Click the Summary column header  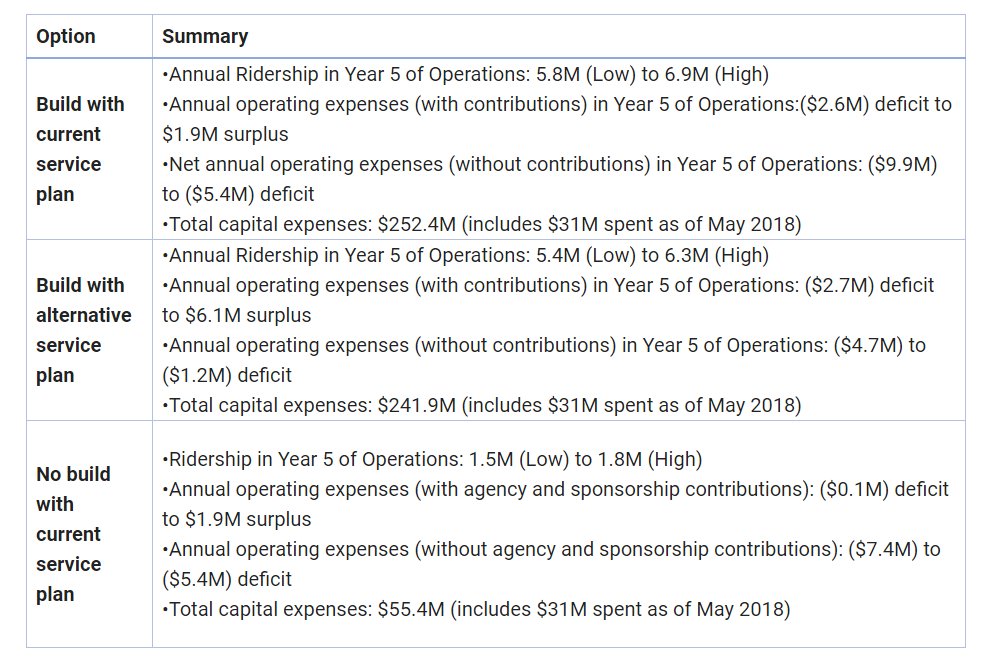[205, 36]
